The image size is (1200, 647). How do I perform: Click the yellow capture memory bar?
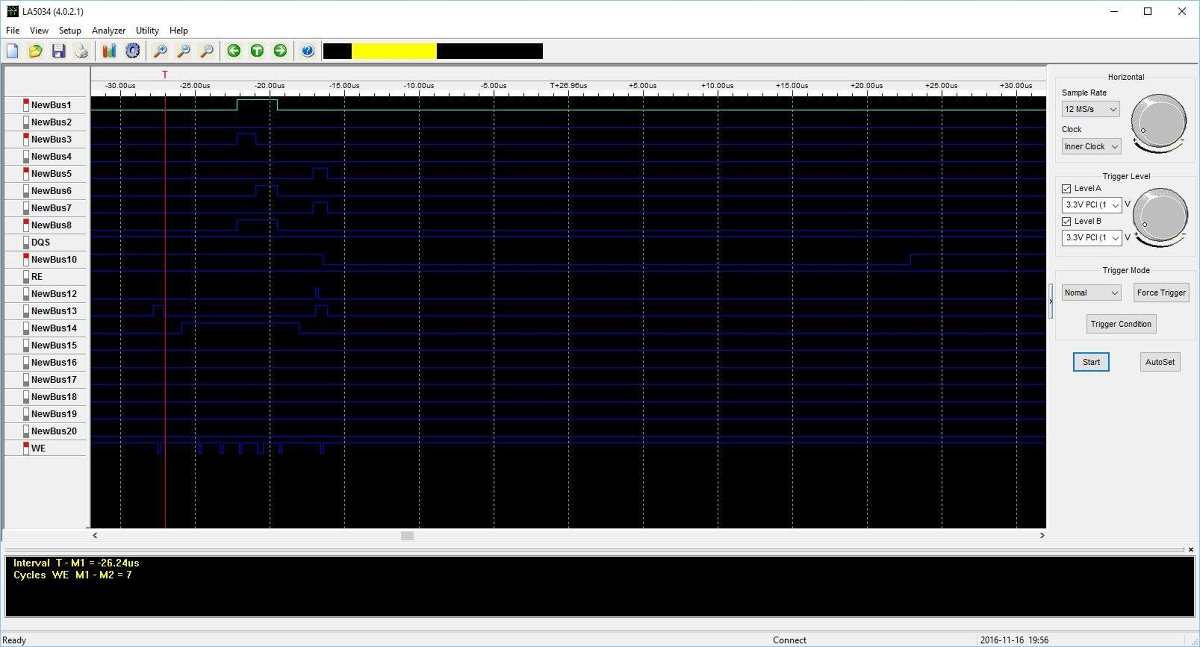(394, 51)
